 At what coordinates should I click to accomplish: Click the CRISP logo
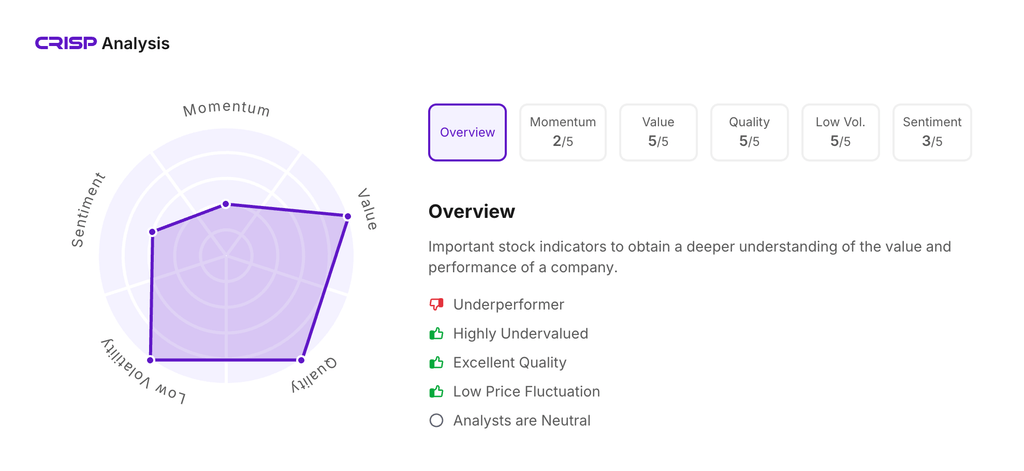66,43
